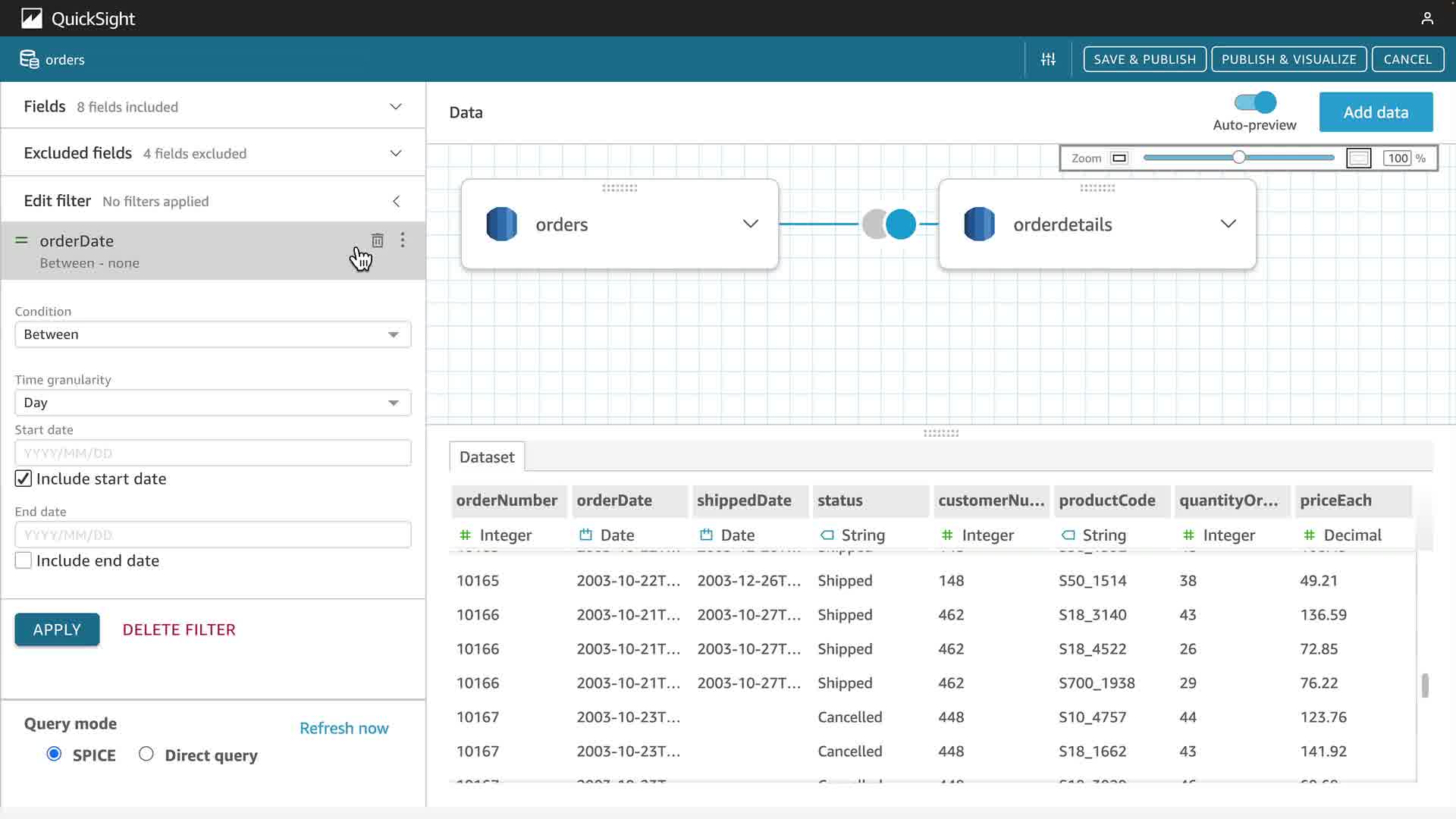Click the join icon between tables

pos(889,224)
